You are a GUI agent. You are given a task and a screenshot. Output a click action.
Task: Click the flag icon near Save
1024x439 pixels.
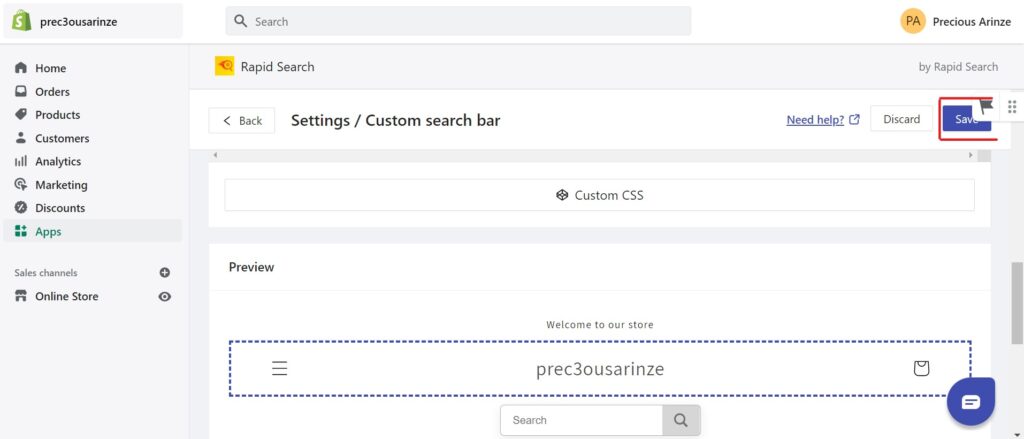[986, 106]
